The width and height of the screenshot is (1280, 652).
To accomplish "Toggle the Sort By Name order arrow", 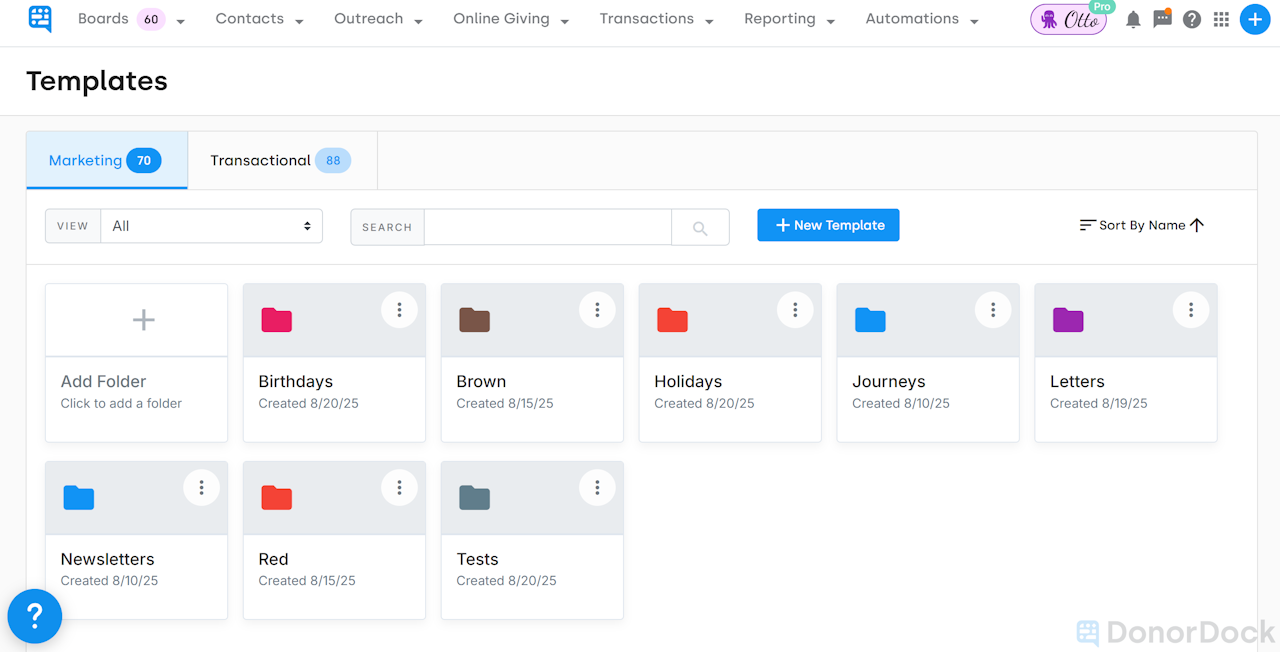I will 1198,225.
